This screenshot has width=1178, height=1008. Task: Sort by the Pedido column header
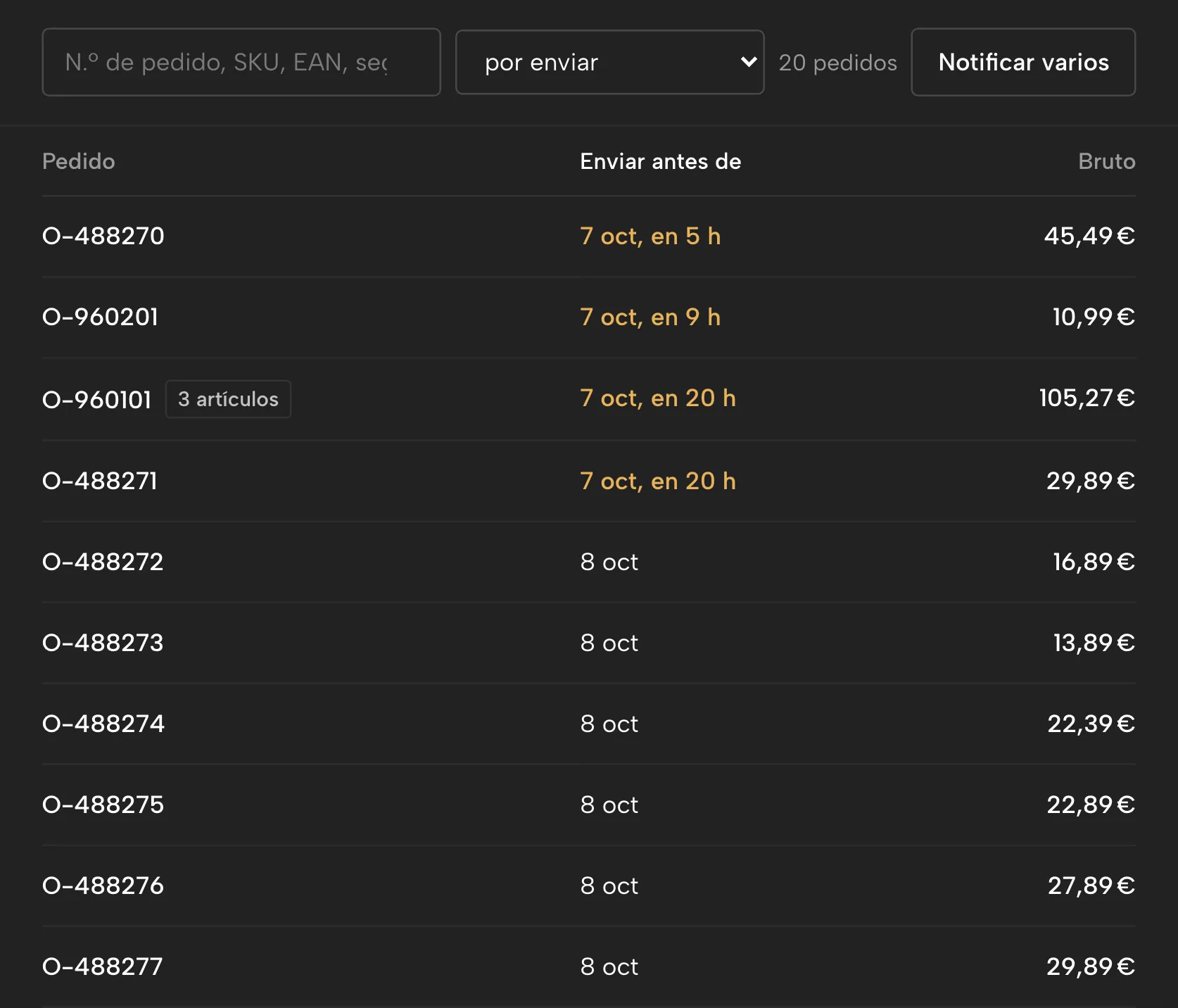(x=79, y=161)
